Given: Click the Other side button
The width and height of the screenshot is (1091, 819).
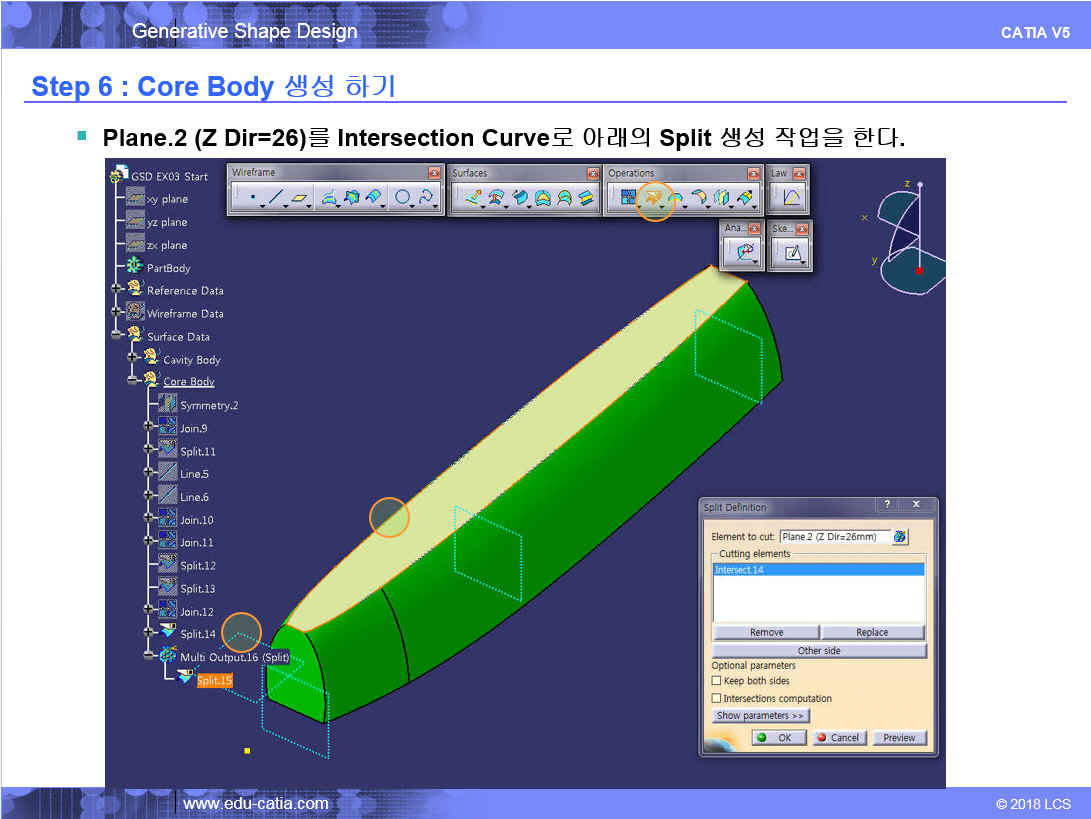Looking at the screenshot, I should [x=818, y=650].
